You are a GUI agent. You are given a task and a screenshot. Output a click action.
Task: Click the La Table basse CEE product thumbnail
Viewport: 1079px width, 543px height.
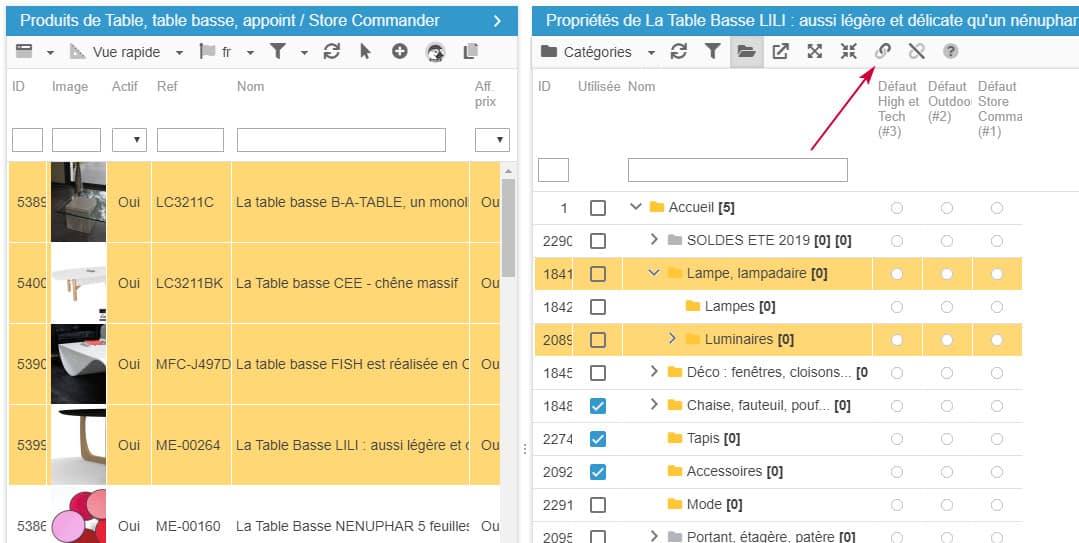pyautogui.click(x=78, y=283)
